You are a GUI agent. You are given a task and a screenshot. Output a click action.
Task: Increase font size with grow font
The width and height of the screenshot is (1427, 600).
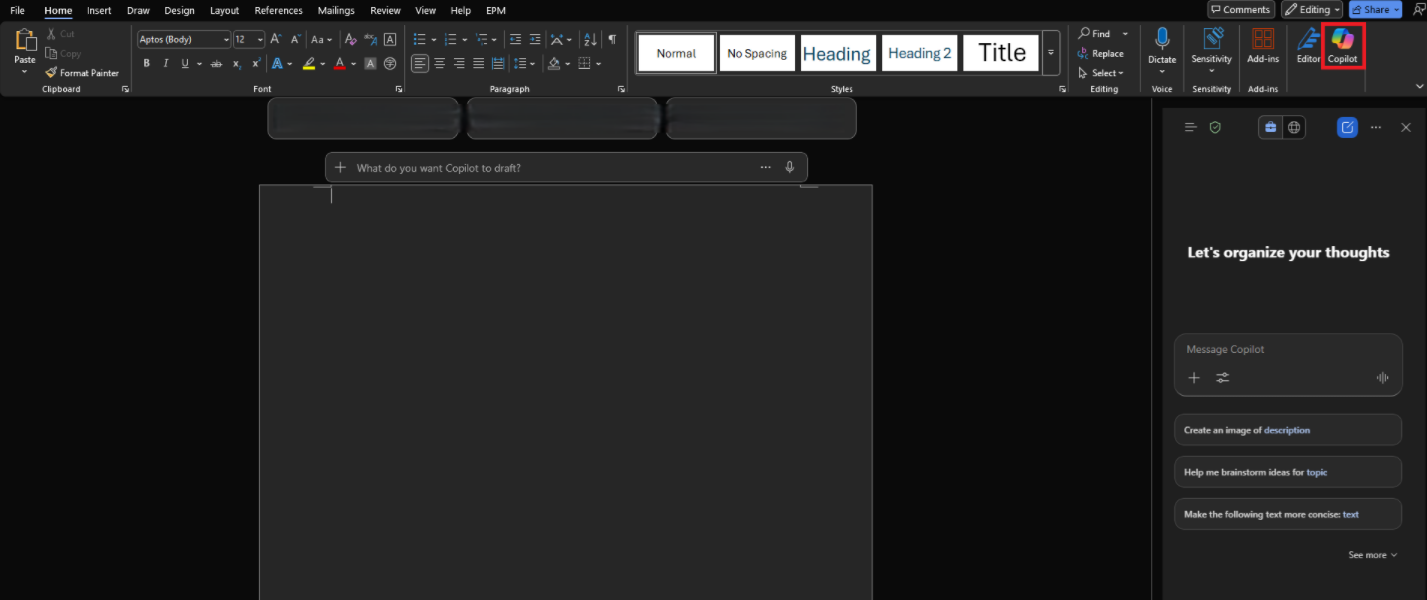[276, 39]
